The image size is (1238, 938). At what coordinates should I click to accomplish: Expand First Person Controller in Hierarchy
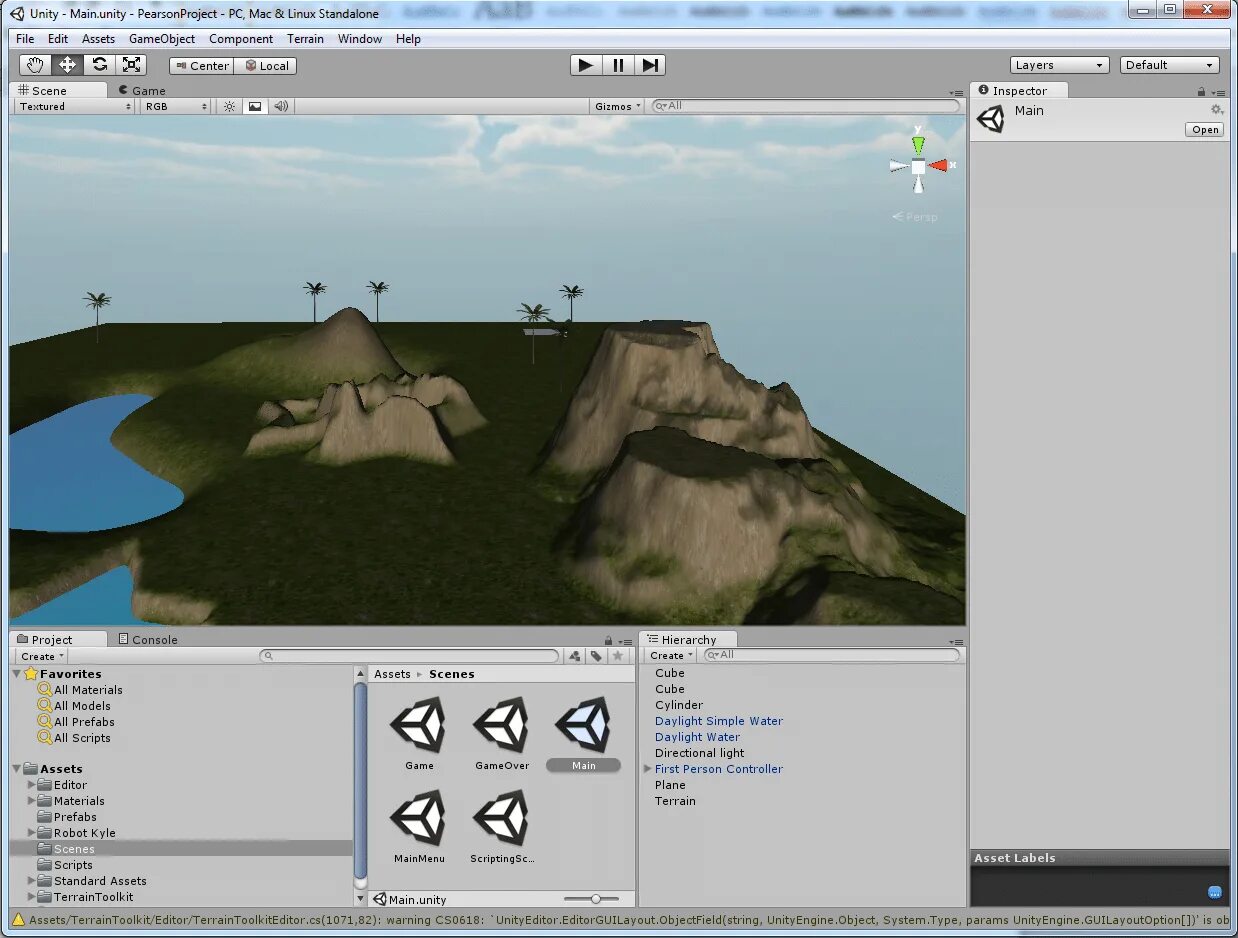click(647, 769)
